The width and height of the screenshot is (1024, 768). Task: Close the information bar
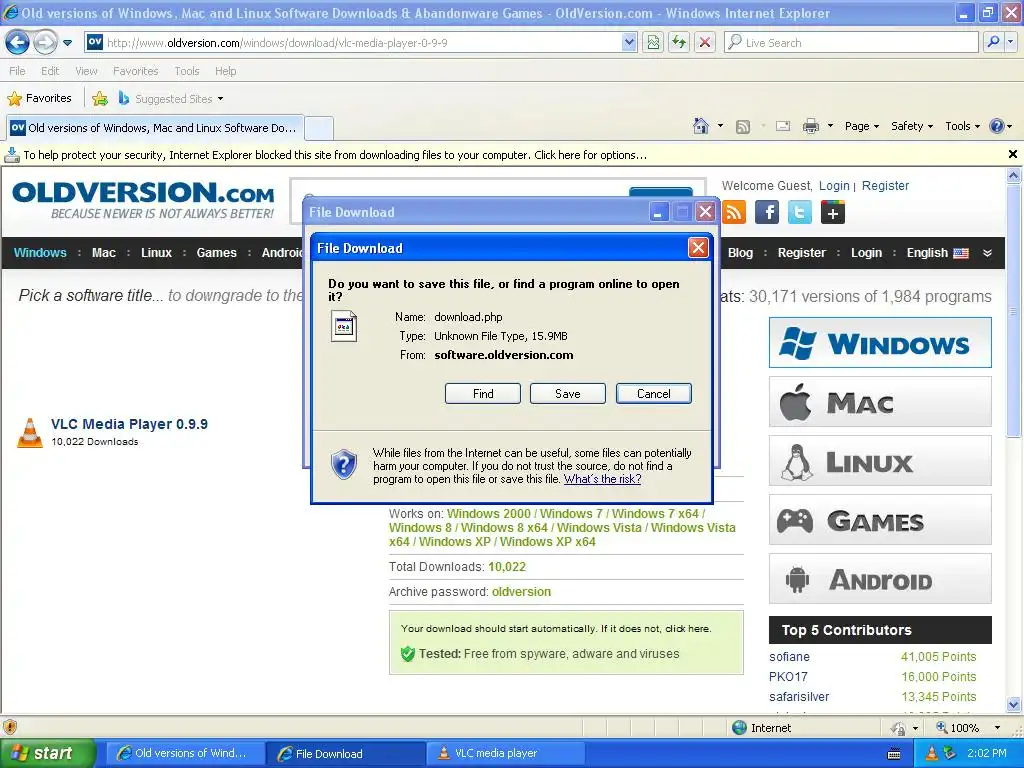[x=1012, y=154]
